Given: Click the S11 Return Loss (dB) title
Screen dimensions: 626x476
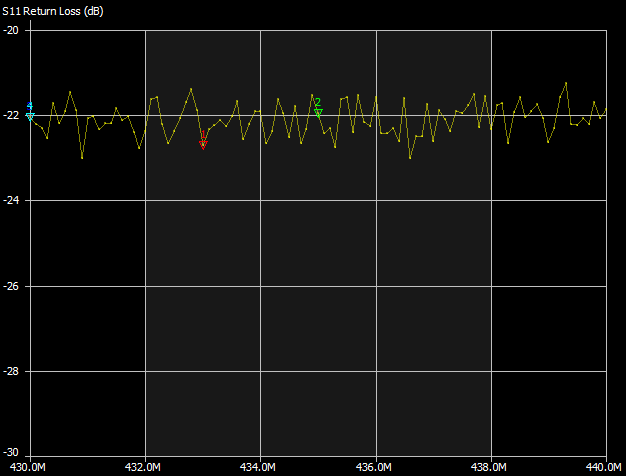Looking at the screenshot, I should (53, 11).
